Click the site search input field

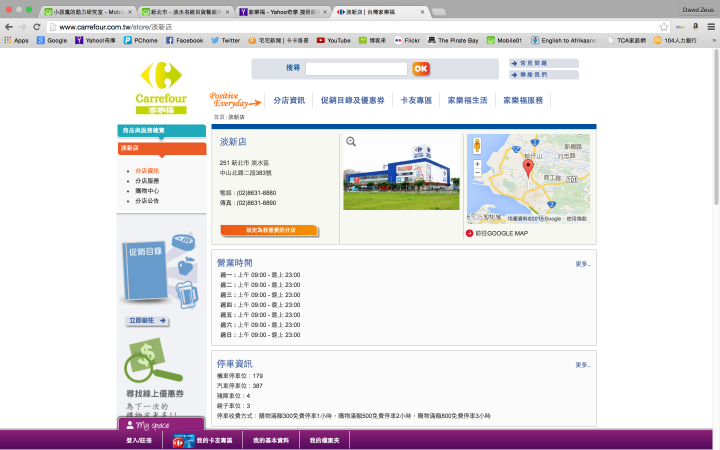coord(356,69)
